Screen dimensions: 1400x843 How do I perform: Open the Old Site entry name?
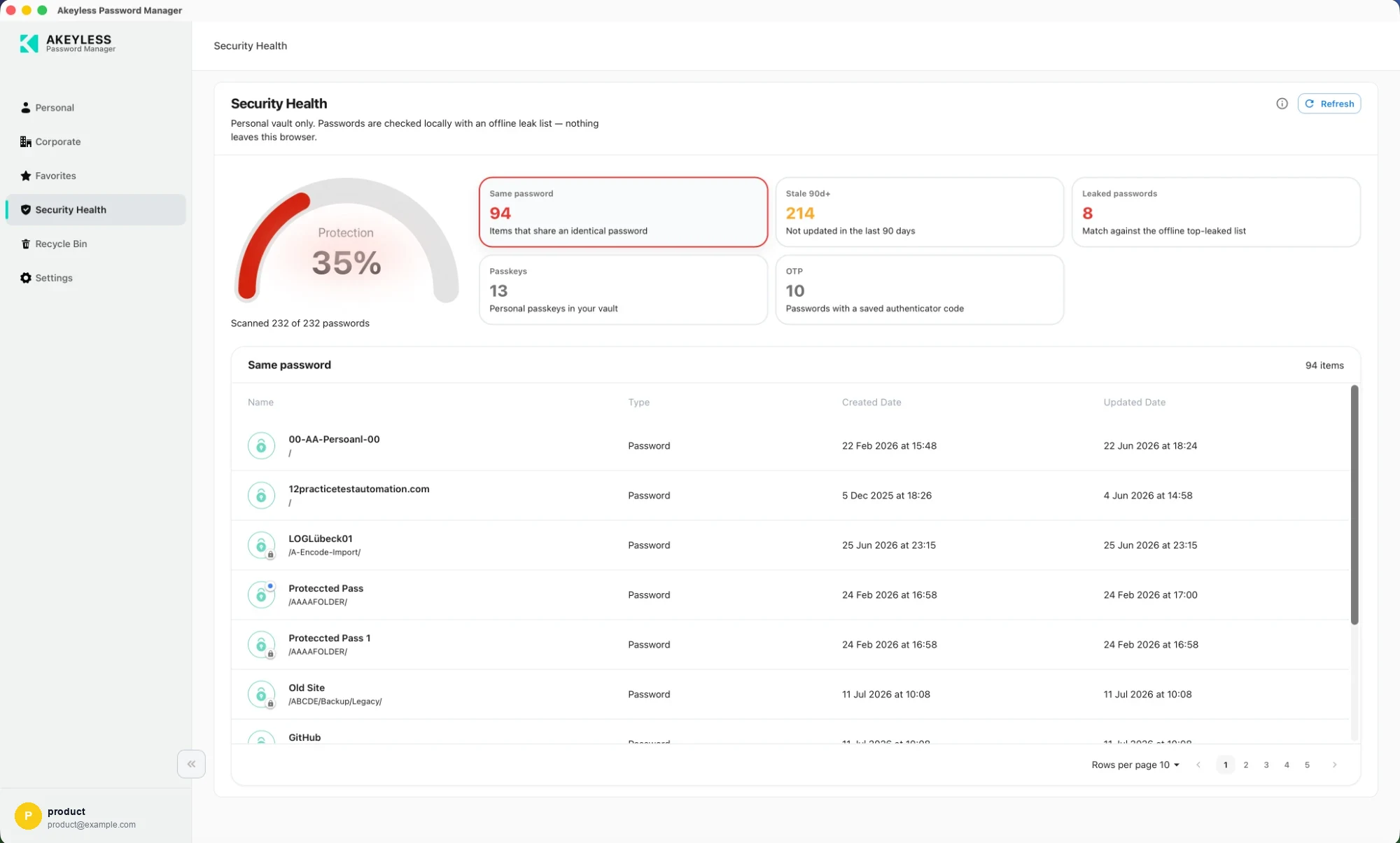pyautogui.click(x=307, y=688)
